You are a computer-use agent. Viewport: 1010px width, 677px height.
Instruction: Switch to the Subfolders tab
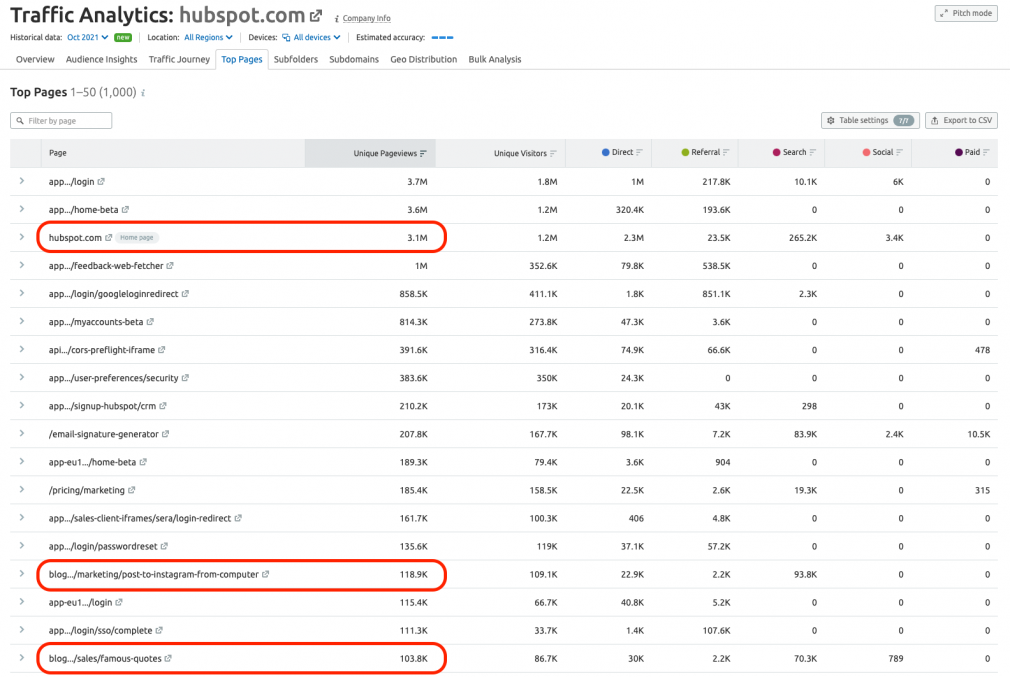[296, 59]
